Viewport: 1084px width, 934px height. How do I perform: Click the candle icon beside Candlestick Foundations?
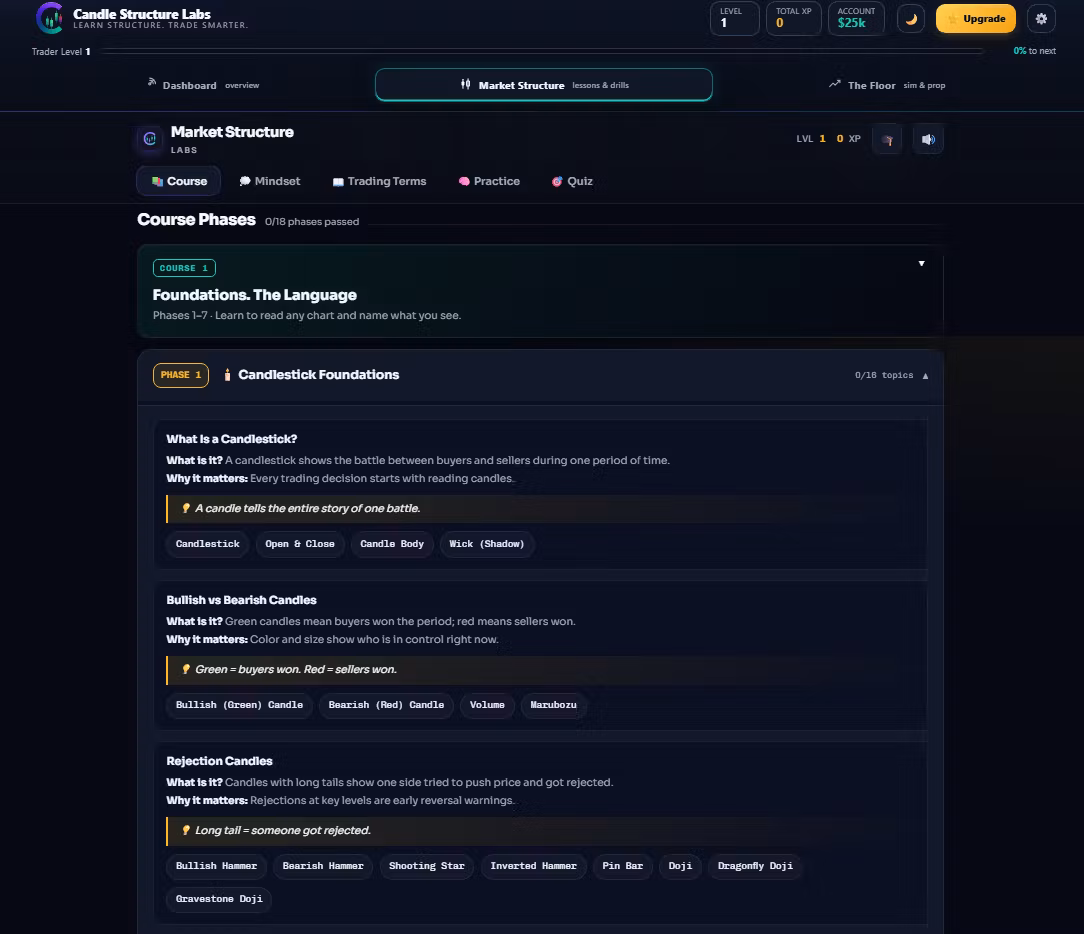[227, 375]
